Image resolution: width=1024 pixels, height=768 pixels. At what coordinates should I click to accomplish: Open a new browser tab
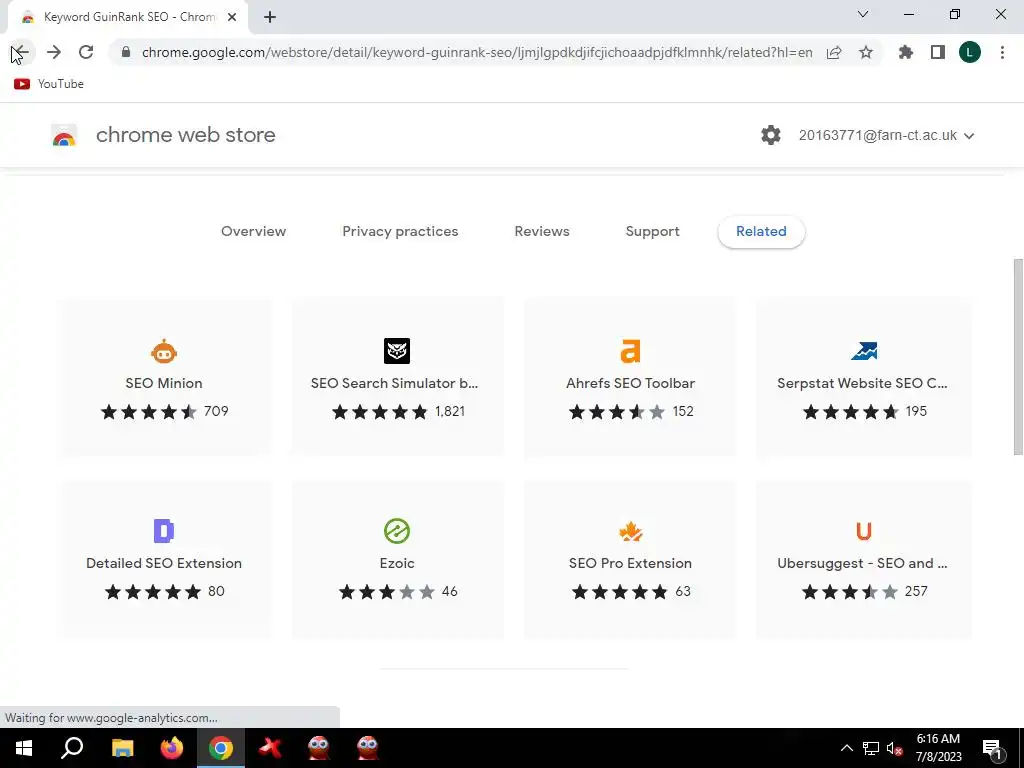(270, 17)
